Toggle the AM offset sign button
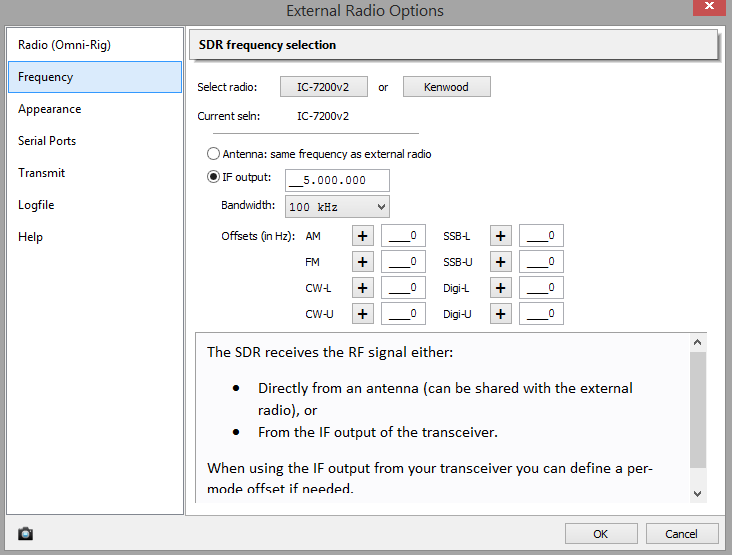Viewport: 732px width, 555px height. 363,236
